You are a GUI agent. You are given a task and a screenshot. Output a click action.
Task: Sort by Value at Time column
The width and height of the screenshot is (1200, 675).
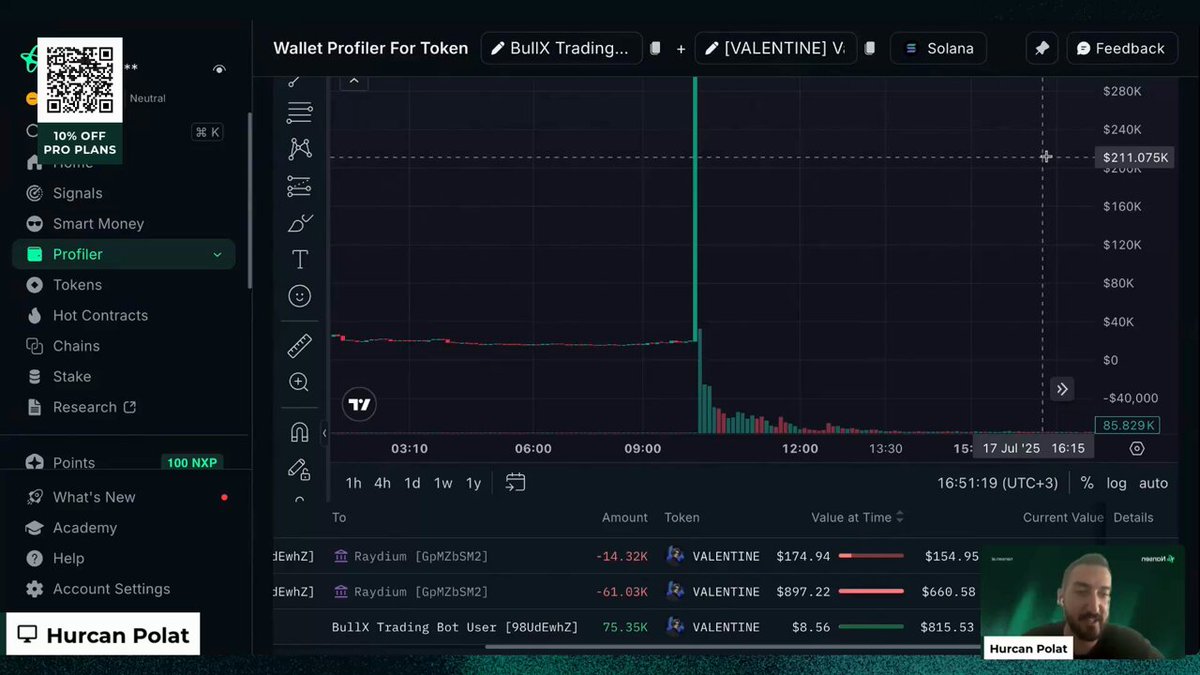857,517
